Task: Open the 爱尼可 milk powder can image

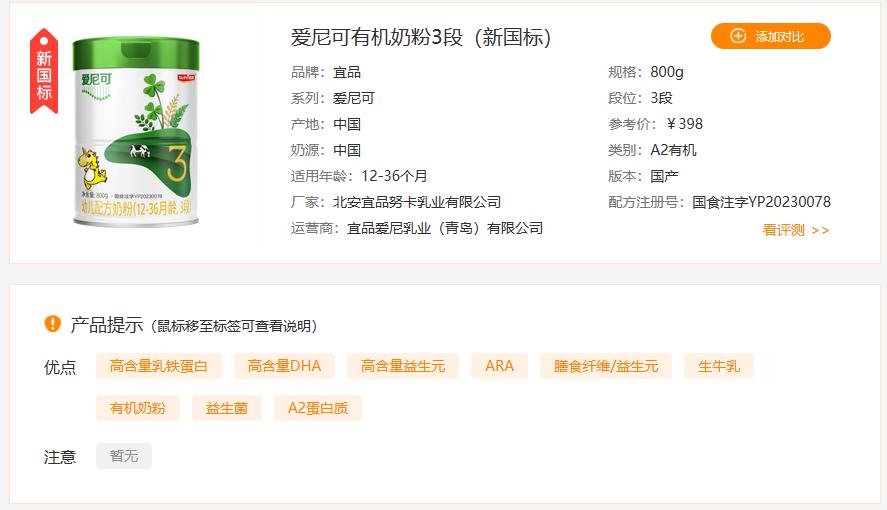Action: click(x=136, y=132)
